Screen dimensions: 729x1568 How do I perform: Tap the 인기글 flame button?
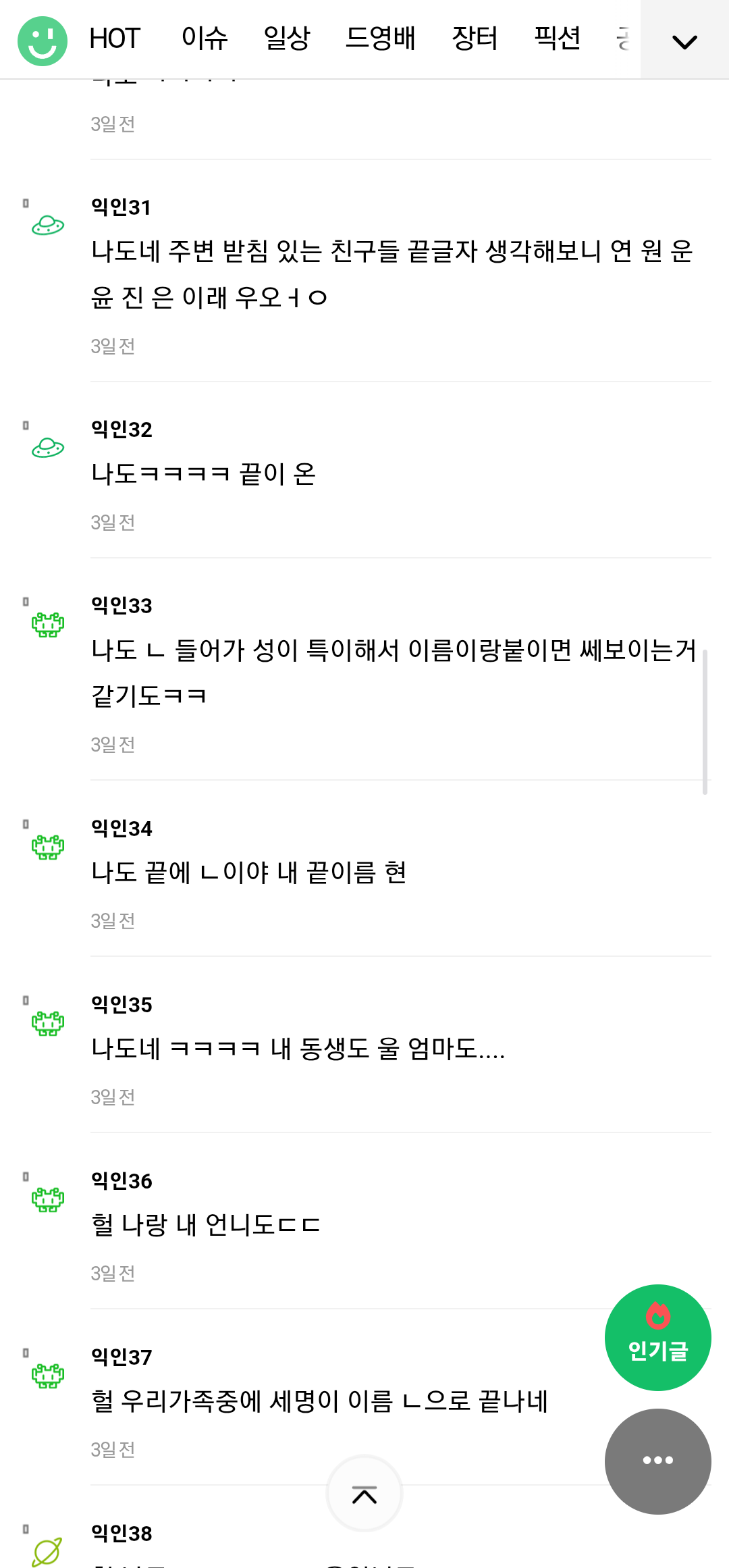pyautogui.click(x=657, y=1337)
